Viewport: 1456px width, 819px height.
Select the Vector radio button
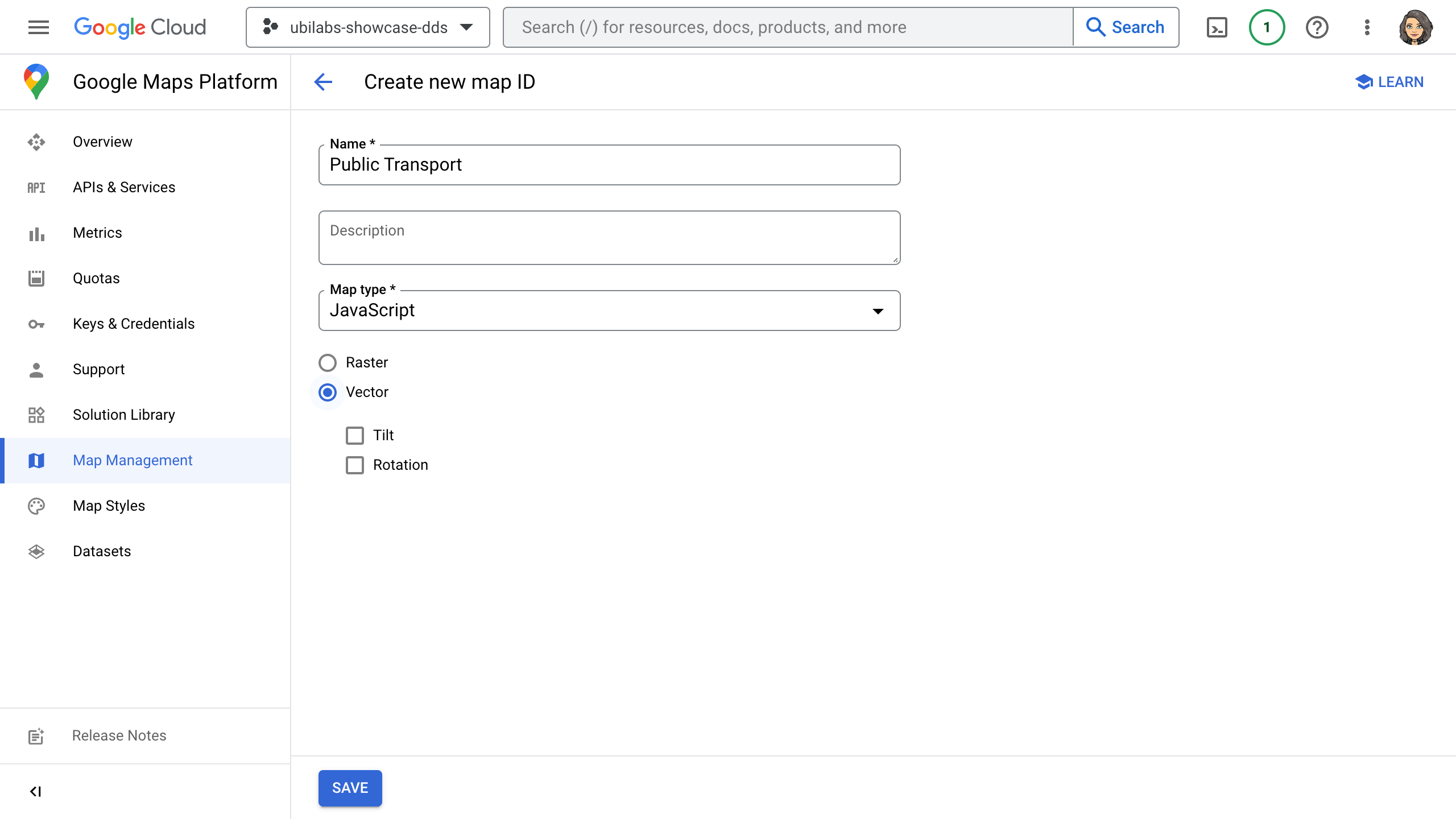[x=328, y=392]
